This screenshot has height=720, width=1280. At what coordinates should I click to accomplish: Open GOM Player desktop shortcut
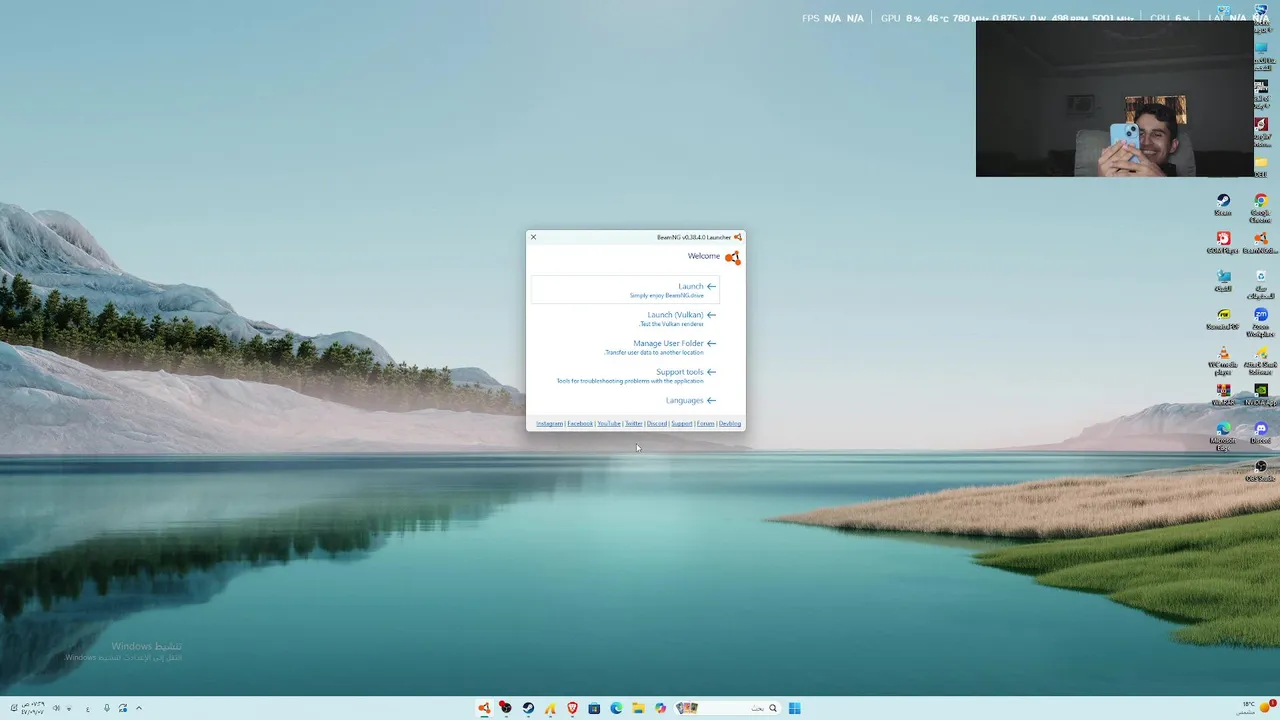pos(1223,243)
